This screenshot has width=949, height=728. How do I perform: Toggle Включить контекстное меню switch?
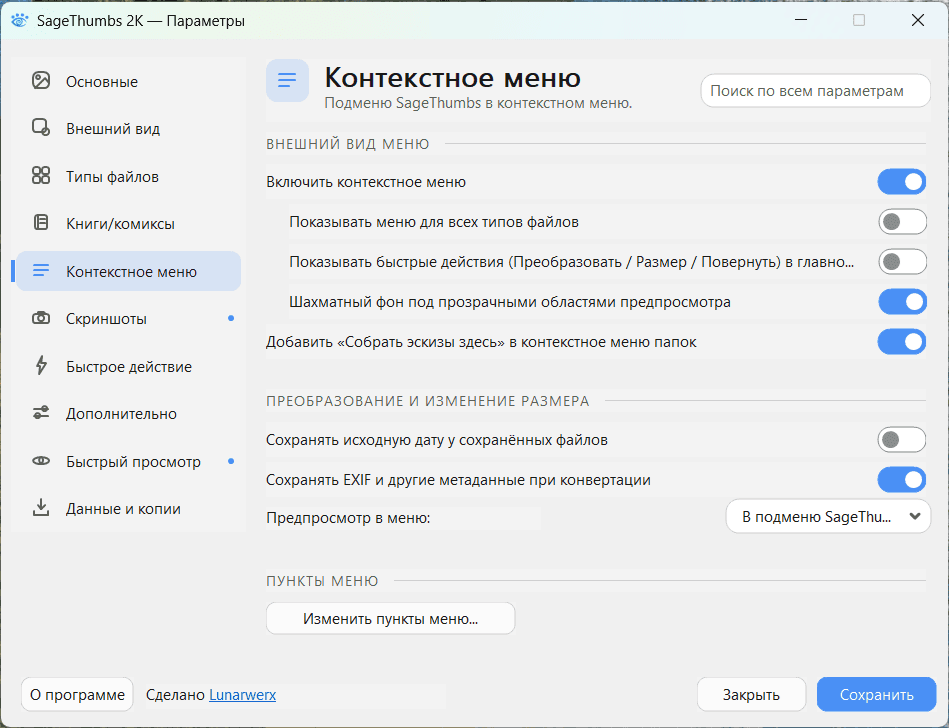pyautogui.click(x=902, y=182)
